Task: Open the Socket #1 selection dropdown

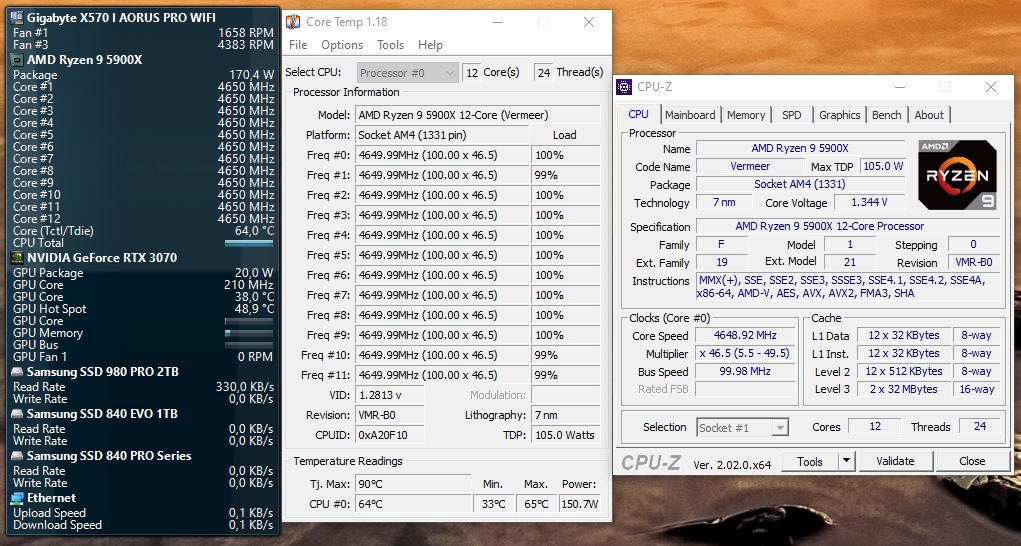Action: click(742, 428)
